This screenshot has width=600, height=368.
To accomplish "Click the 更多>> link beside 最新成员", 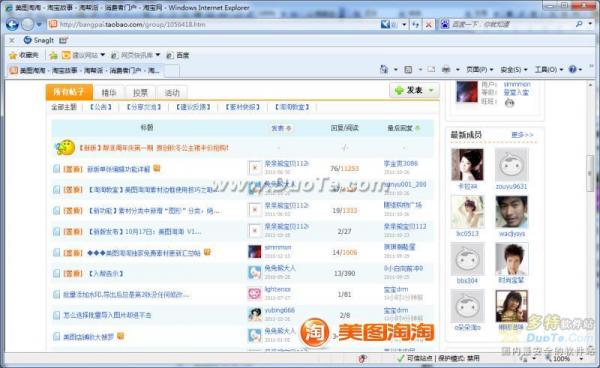I will pyautogui.click(x=522, y=135).
